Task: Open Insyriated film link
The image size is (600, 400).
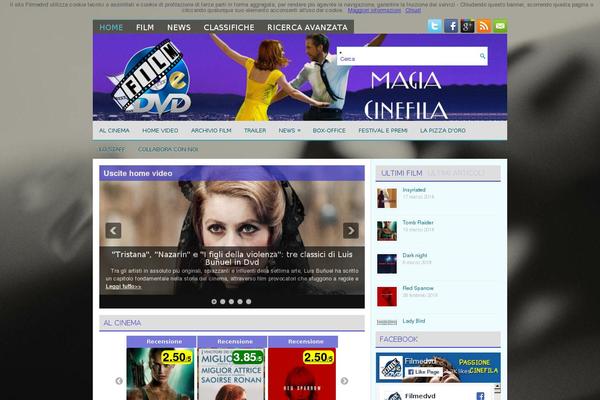Action: (x=414, y=190)
